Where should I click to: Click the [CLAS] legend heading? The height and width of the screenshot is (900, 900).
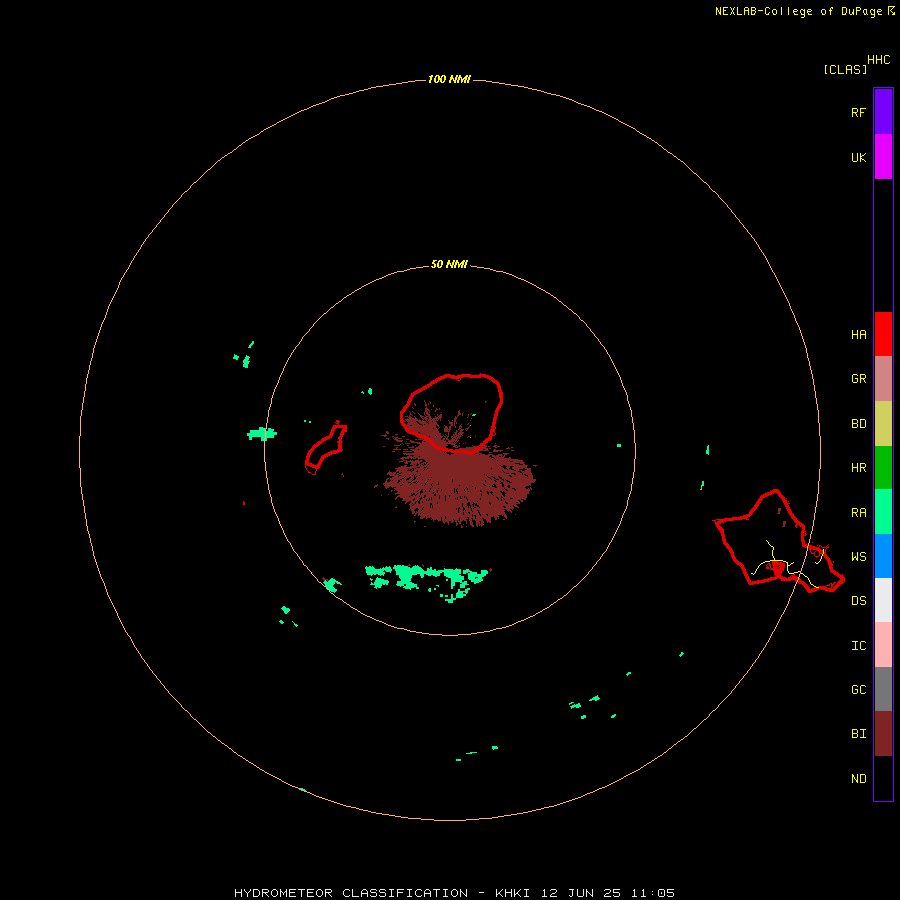(x=845, y=69)
